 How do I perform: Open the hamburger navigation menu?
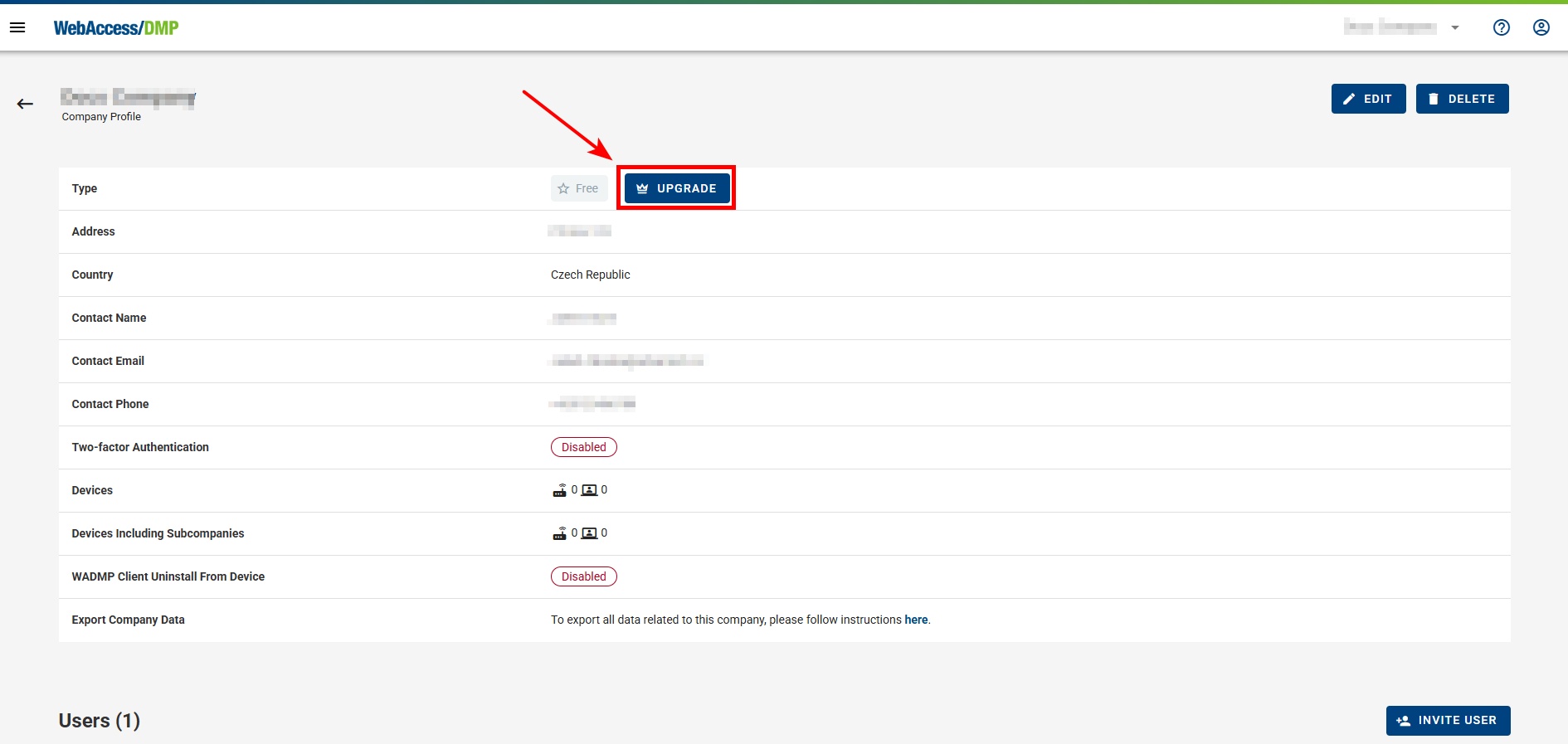coord(17,27)
